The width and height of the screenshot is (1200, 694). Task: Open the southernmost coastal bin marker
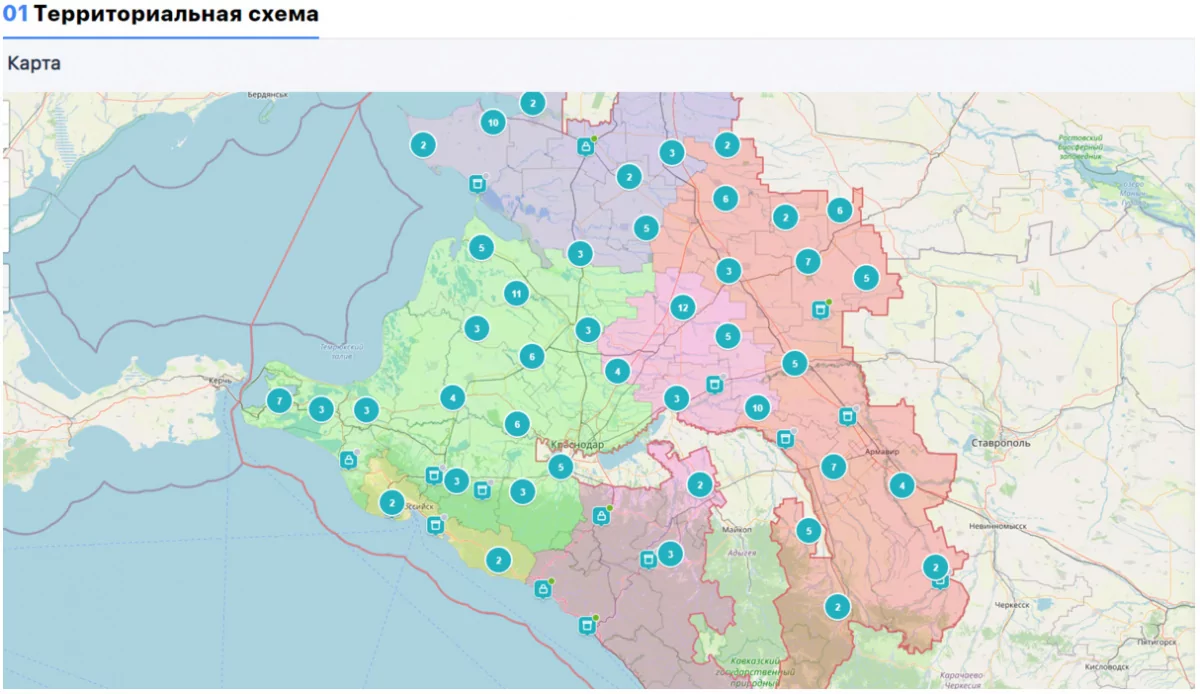tap(587, 626)
